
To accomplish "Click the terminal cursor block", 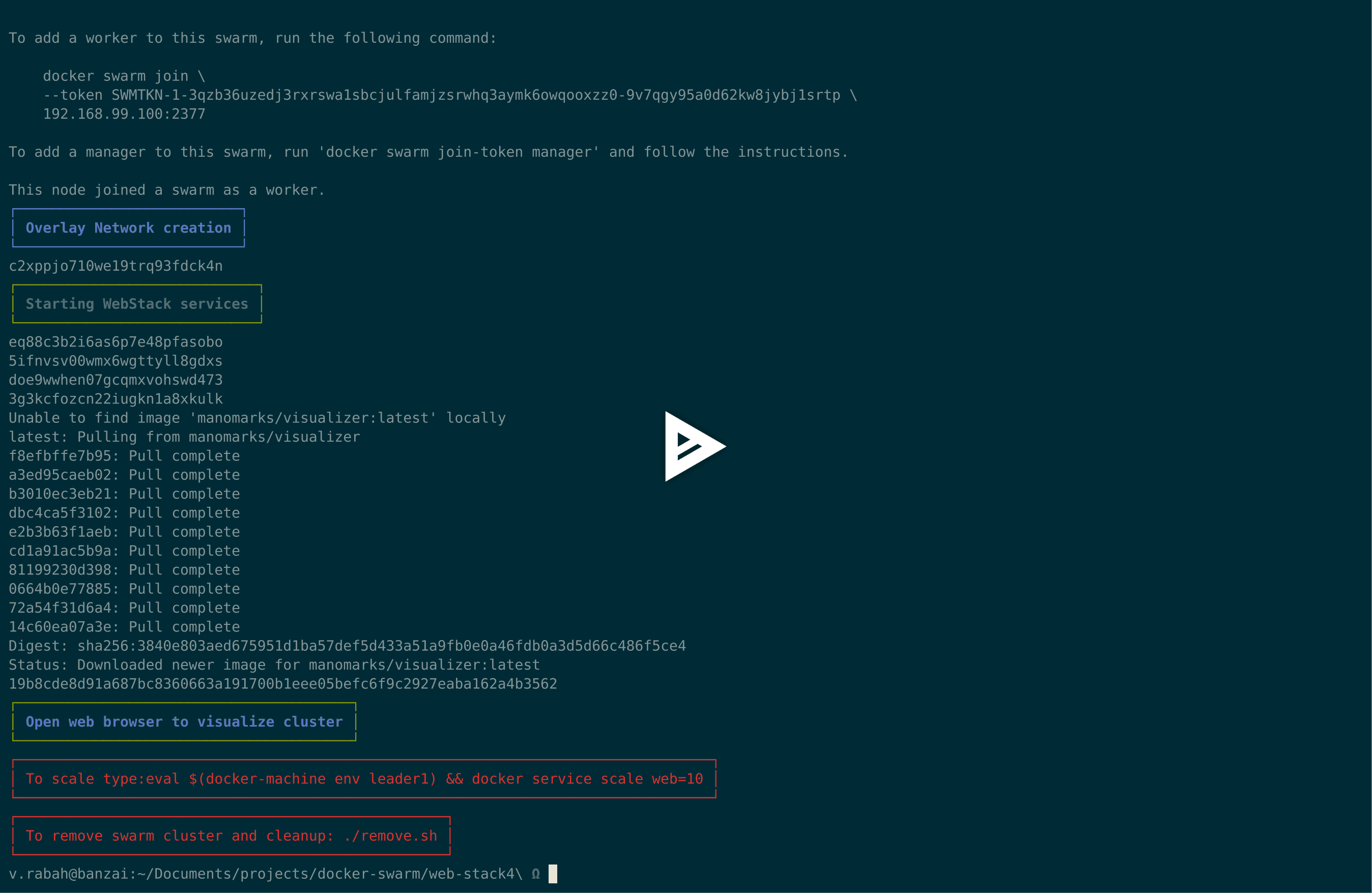I will (x=552, y=874).
